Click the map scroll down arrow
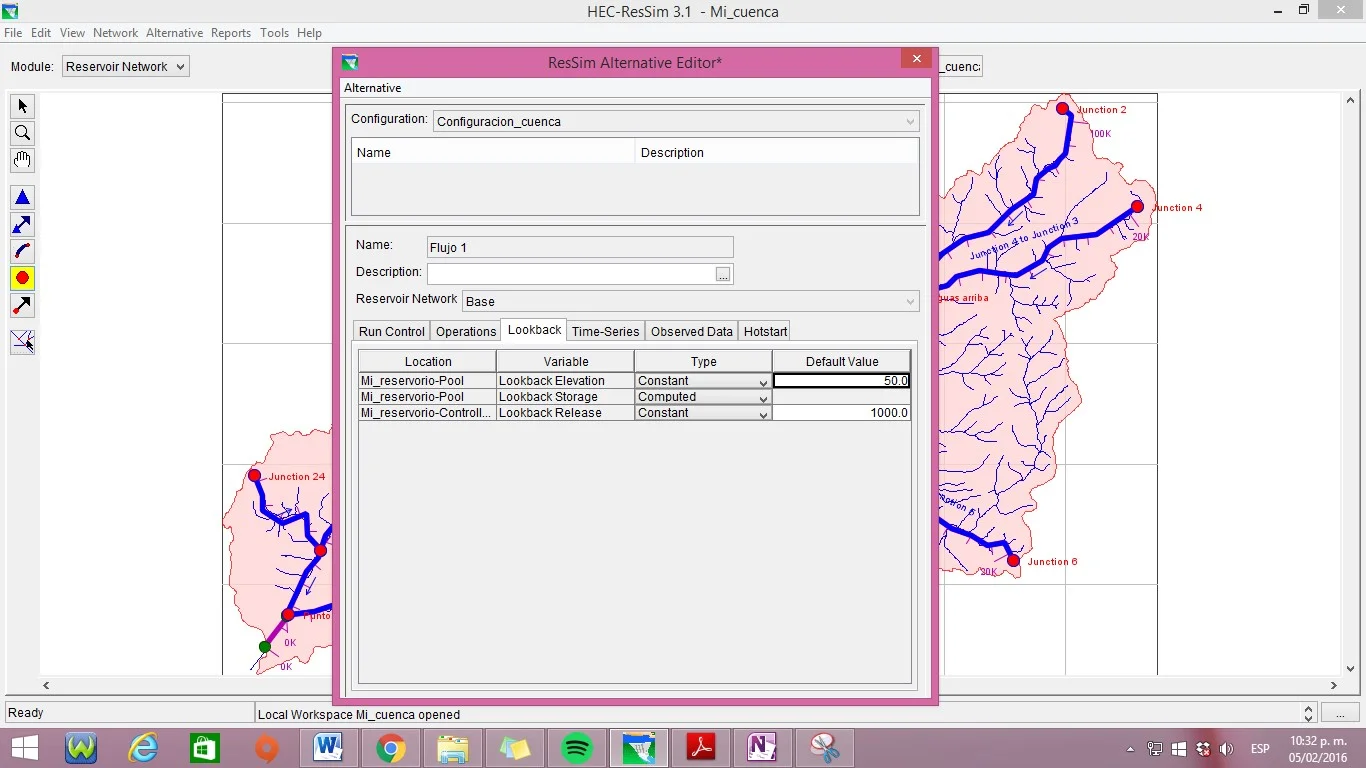The height and width of the screenshot is (768, 1366). point(1351,669)
